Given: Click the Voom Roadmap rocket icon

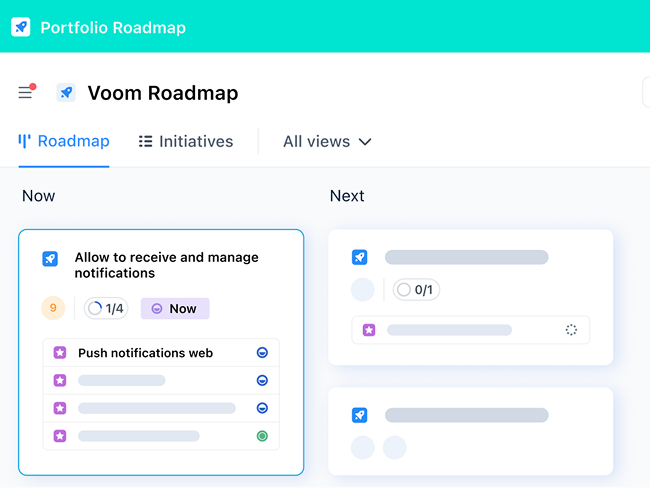Looking at the screenshot, I should (66, 92).
